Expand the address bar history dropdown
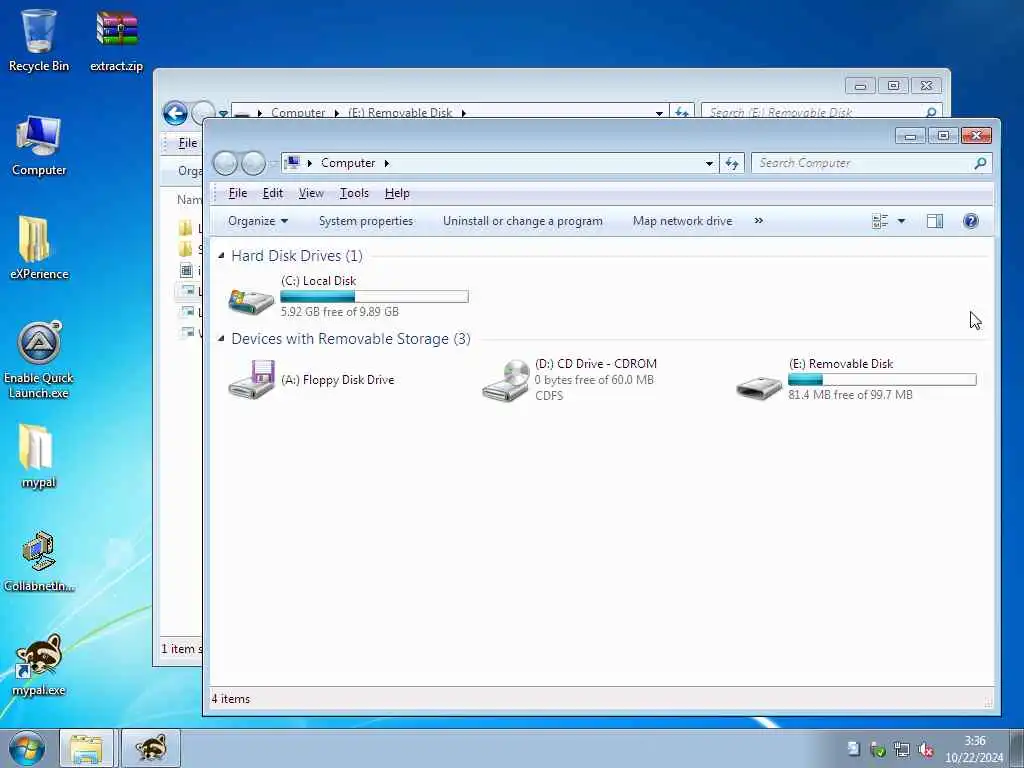Screen dimensions: 1024x768 click(709, 163)
